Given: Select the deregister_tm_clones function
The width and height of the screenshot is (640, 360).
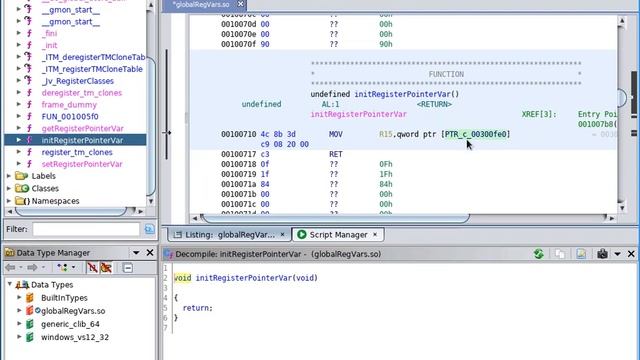Looking at the screenshot, I should click(82, 93).
